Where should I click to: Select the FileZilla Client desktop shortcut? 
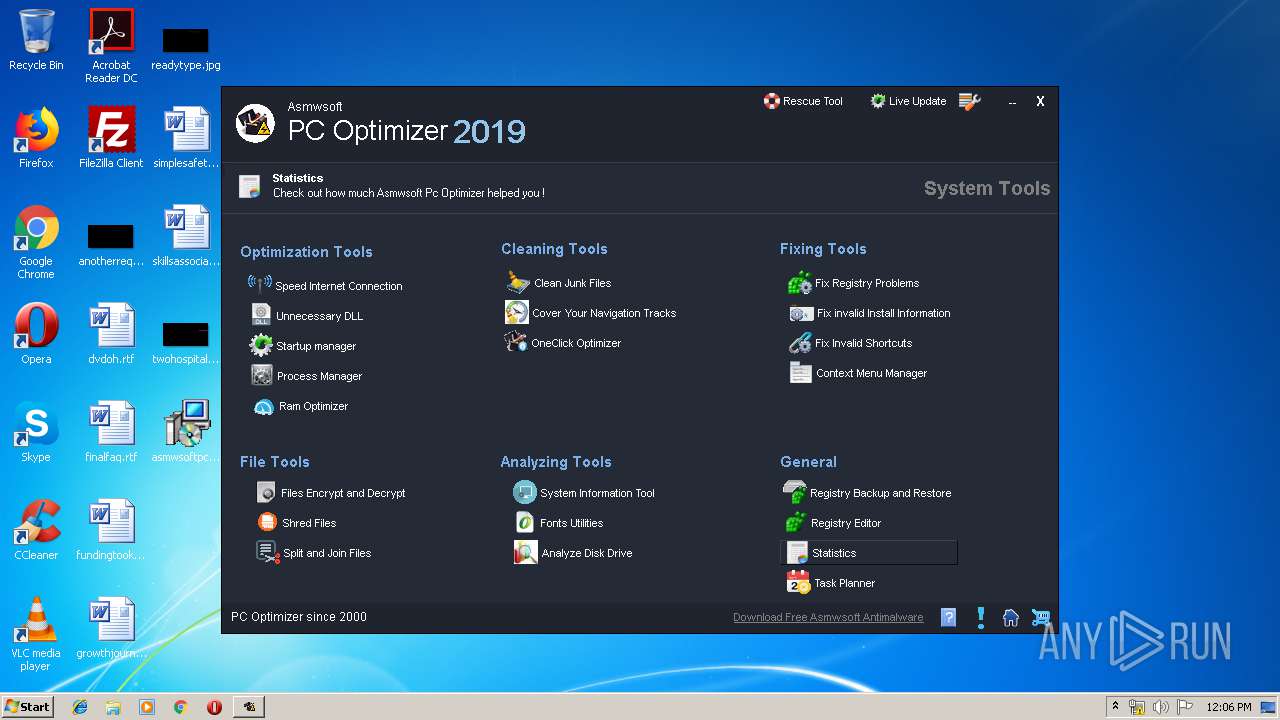pos(111,137)
